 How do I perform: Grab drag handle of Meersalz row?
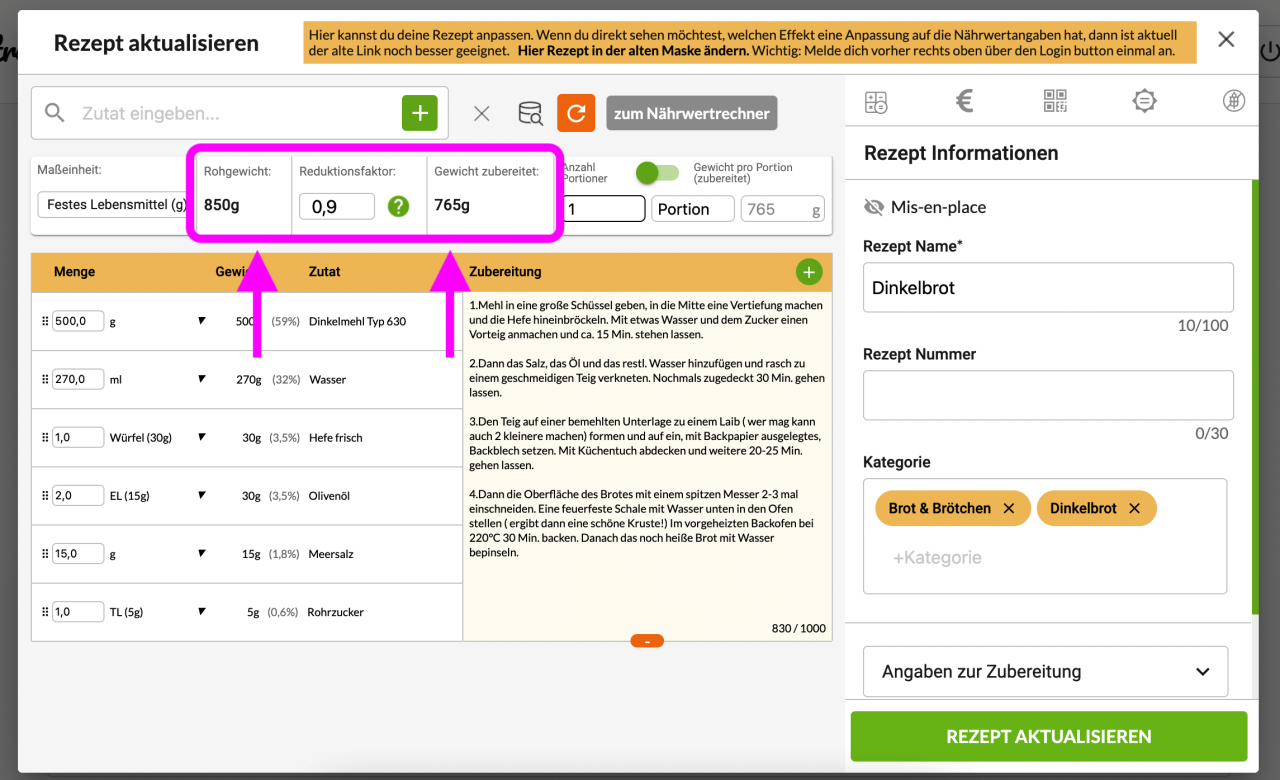point(45,554)
